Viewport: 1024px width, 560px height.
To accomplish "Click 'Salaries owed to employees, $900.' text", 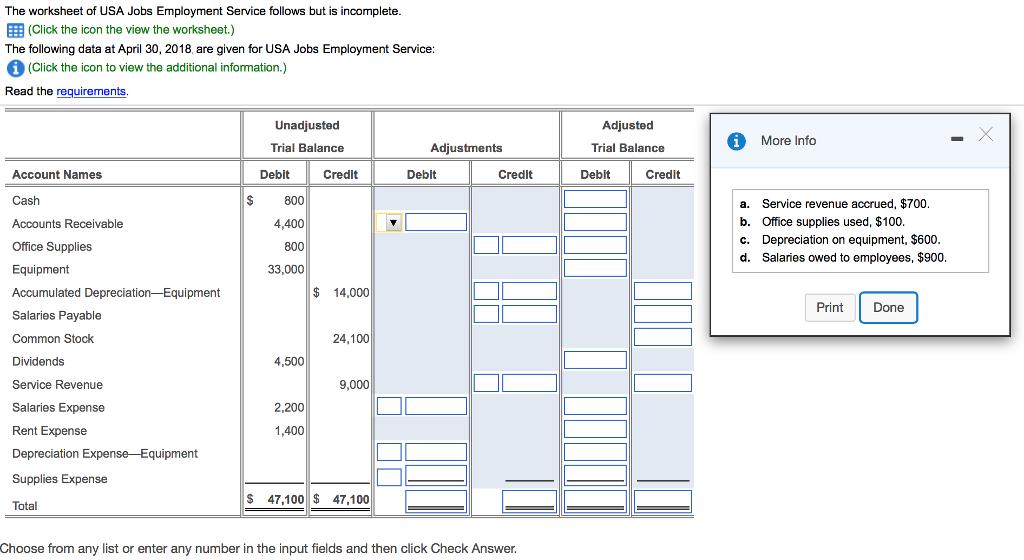I will coord(854,258).
